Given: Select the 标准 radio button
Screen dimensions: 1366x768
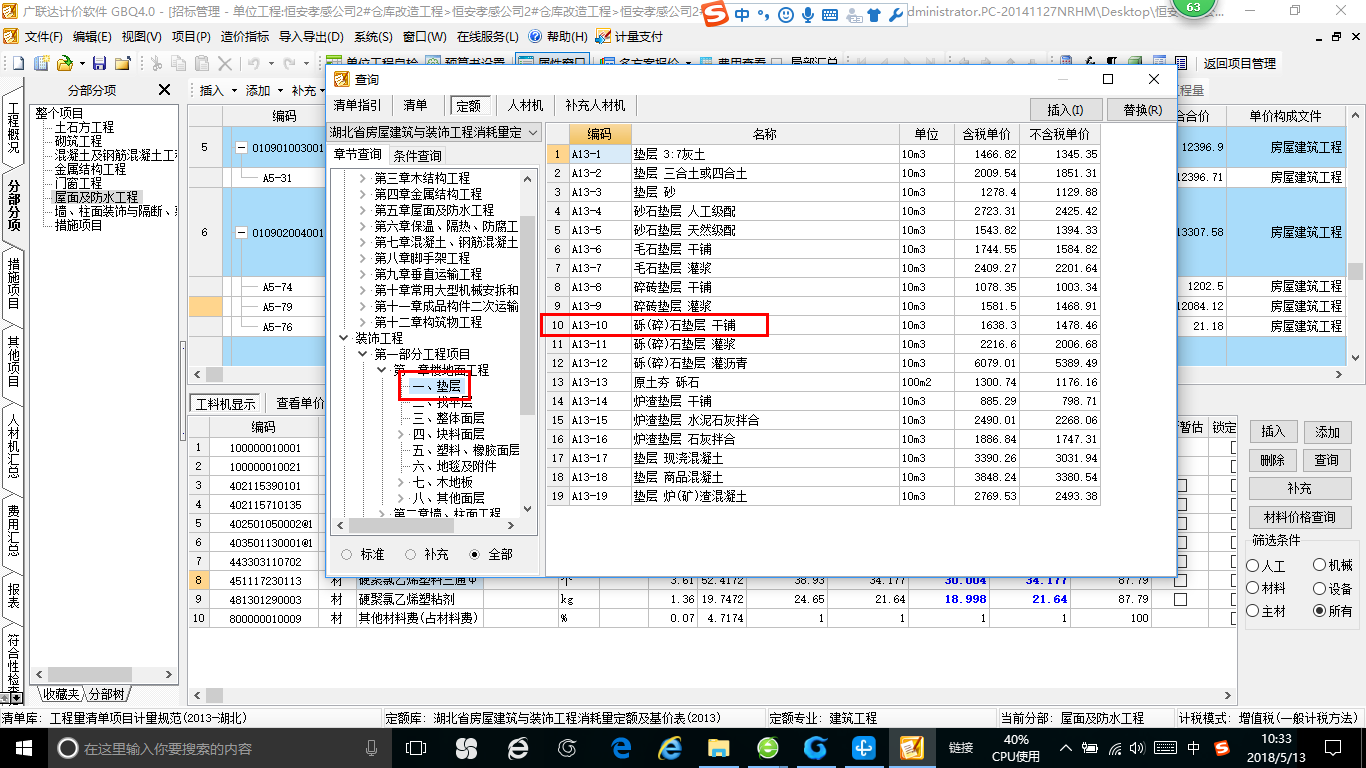Looking at the screenshot, I should pyautogui.click(x=347, y=554).
